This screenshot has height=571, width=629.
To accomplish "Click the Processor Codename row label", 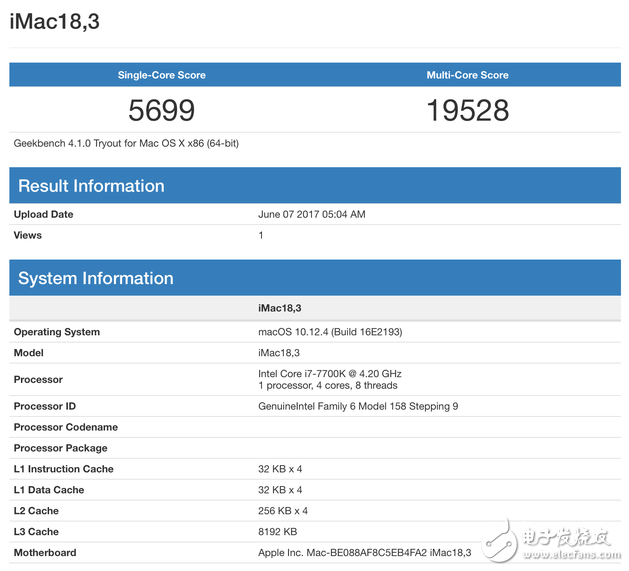I will point(66,427).
